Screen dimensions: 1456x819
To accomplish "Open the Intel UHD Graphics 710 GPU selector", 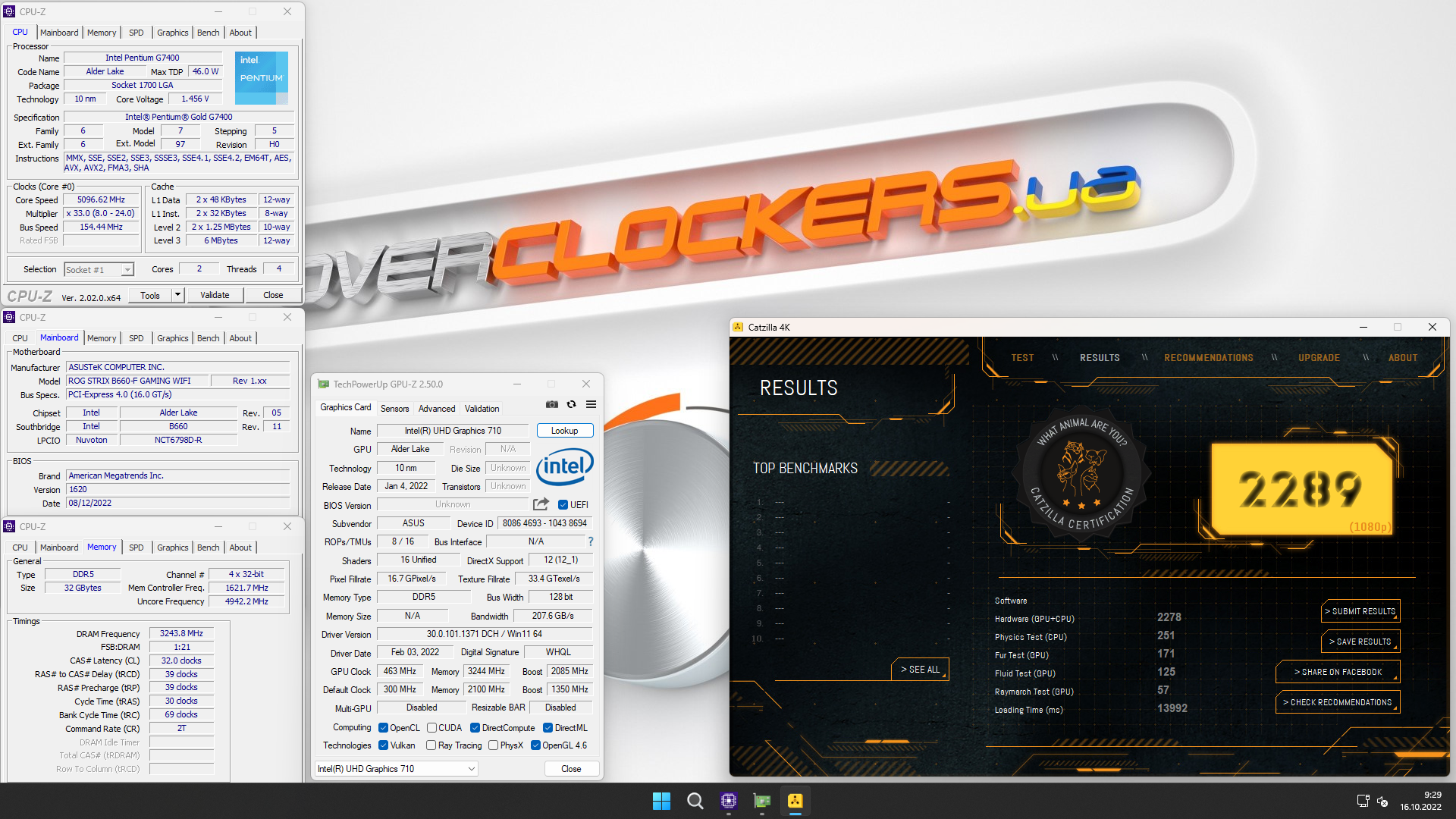I will 397,769.
